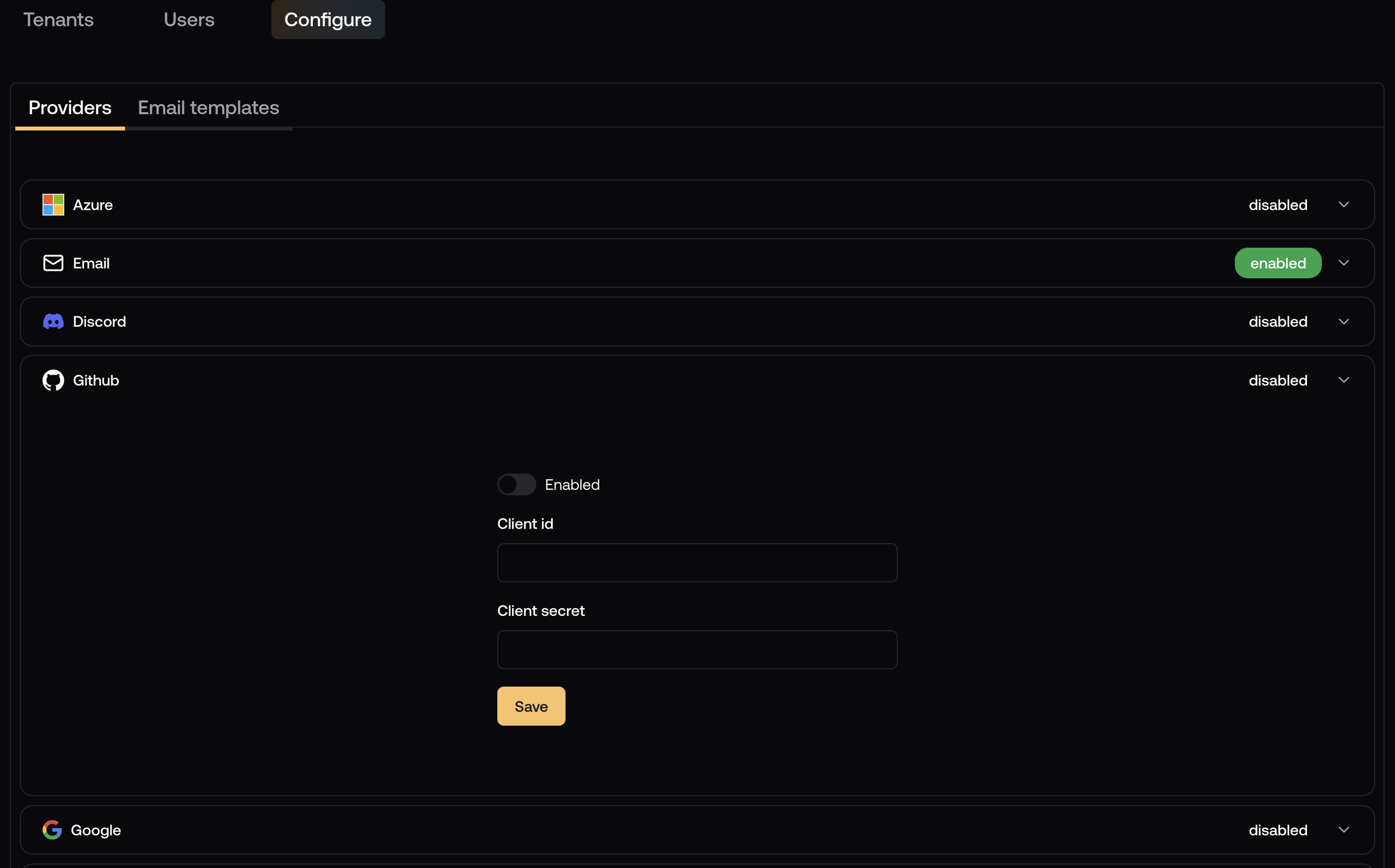Expand the Google provider chevron
1395x868 pixels.
pyautogui.click(x=1343, y=830)
